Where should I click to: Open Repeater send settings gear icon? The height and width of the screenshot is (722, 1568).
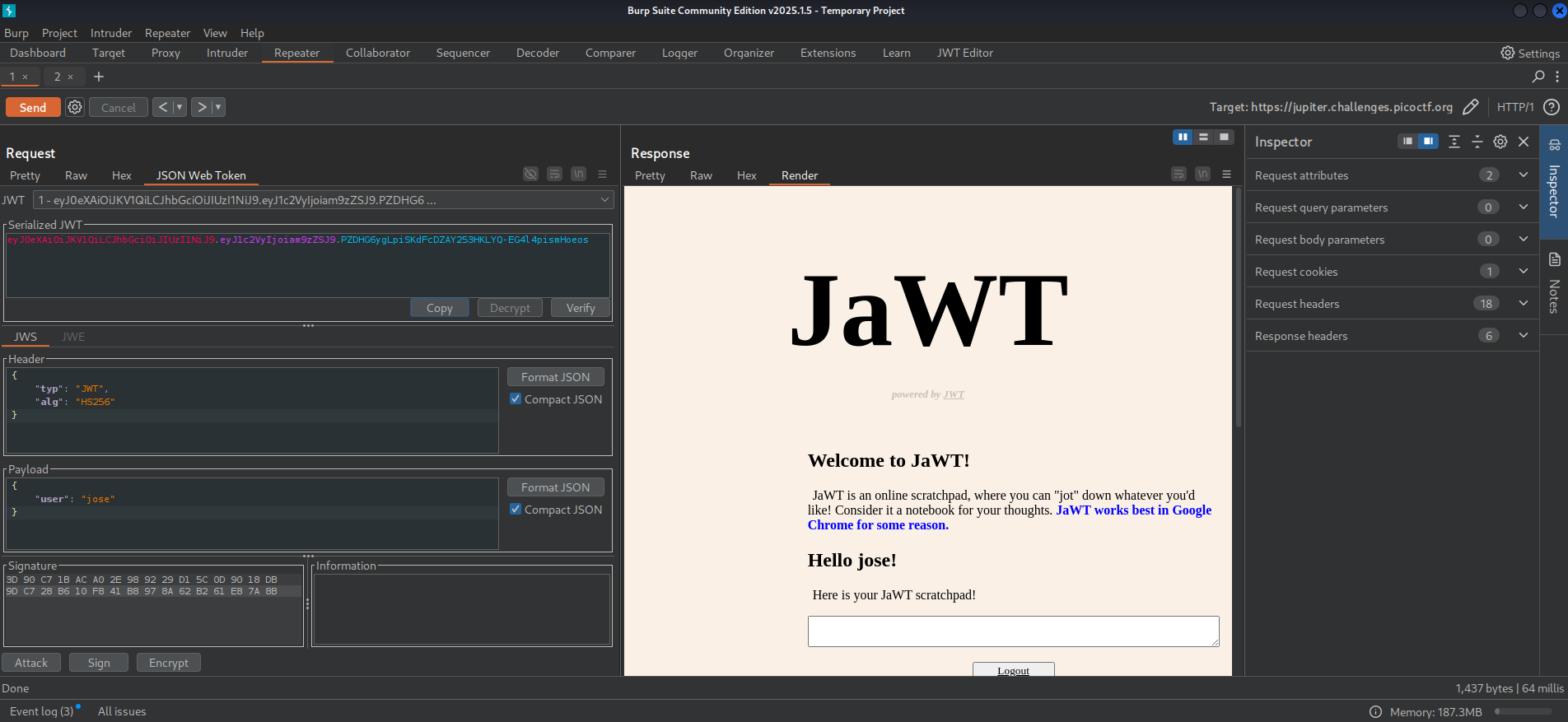(75, 107)
